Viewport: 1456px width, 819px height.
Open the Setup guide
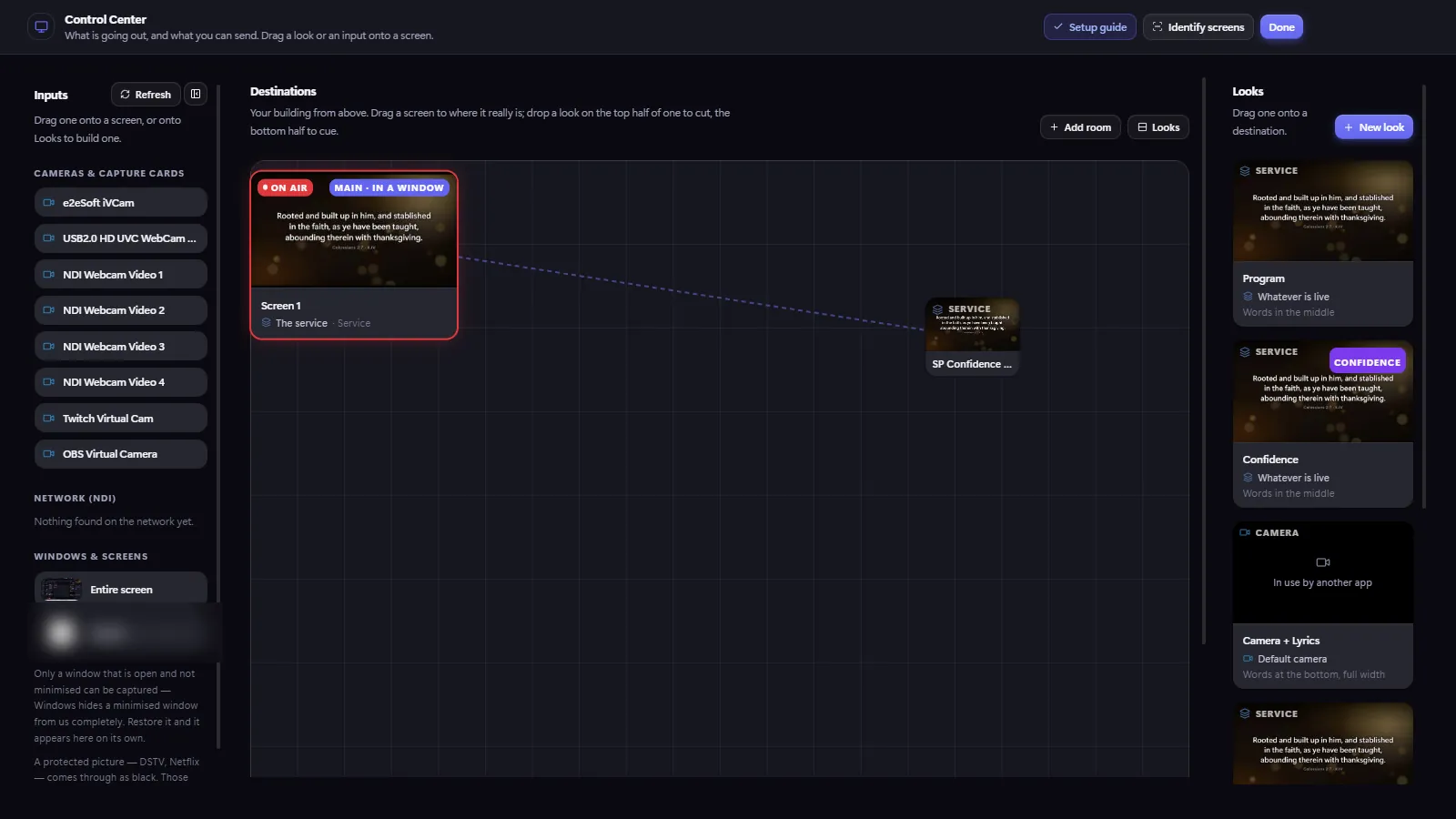[1090, 27]
